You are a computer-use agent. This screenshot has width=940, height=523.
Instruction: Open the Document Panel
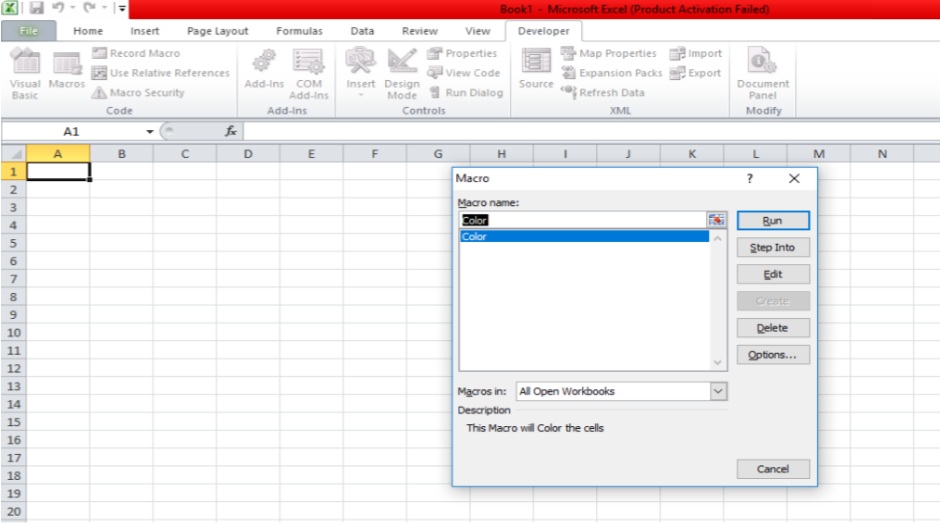point(763,74)
